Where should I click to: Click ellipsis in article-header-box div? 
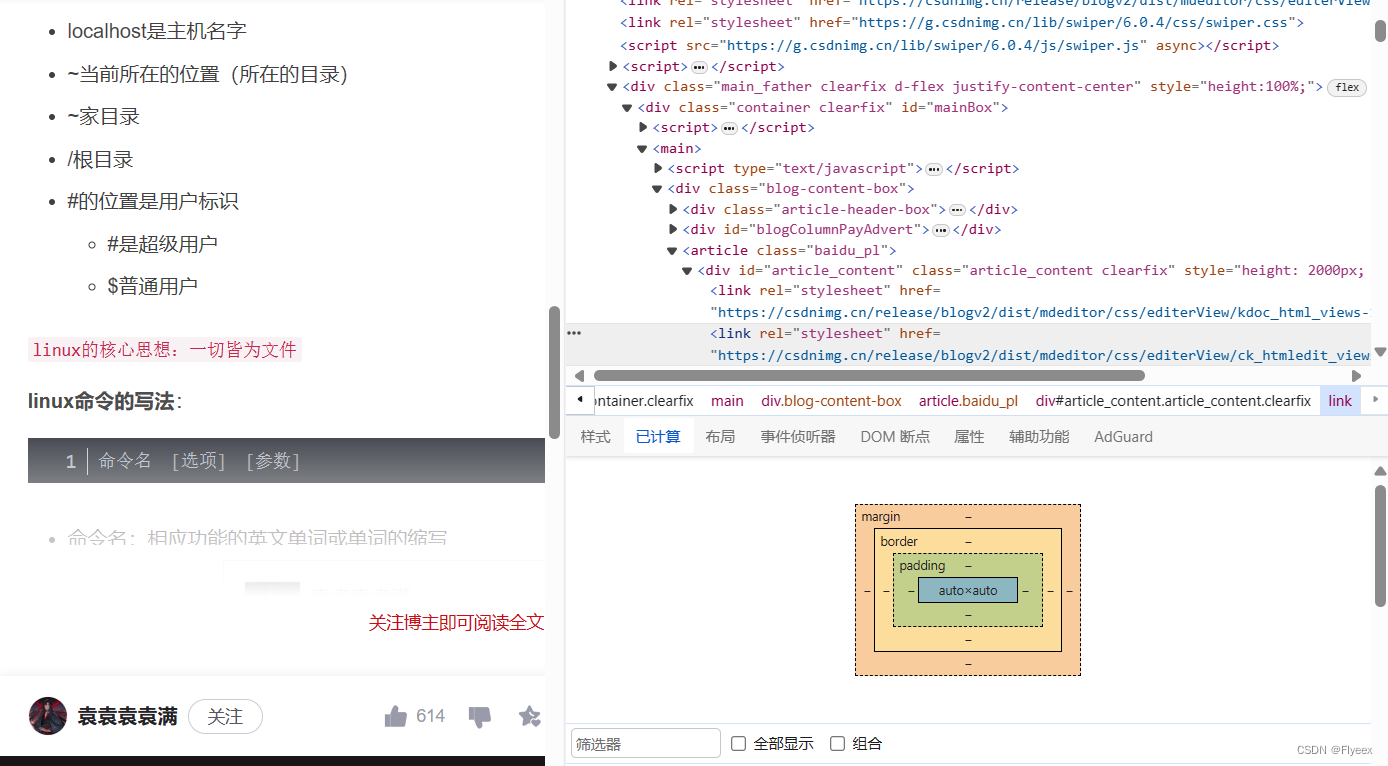(957, 210)
